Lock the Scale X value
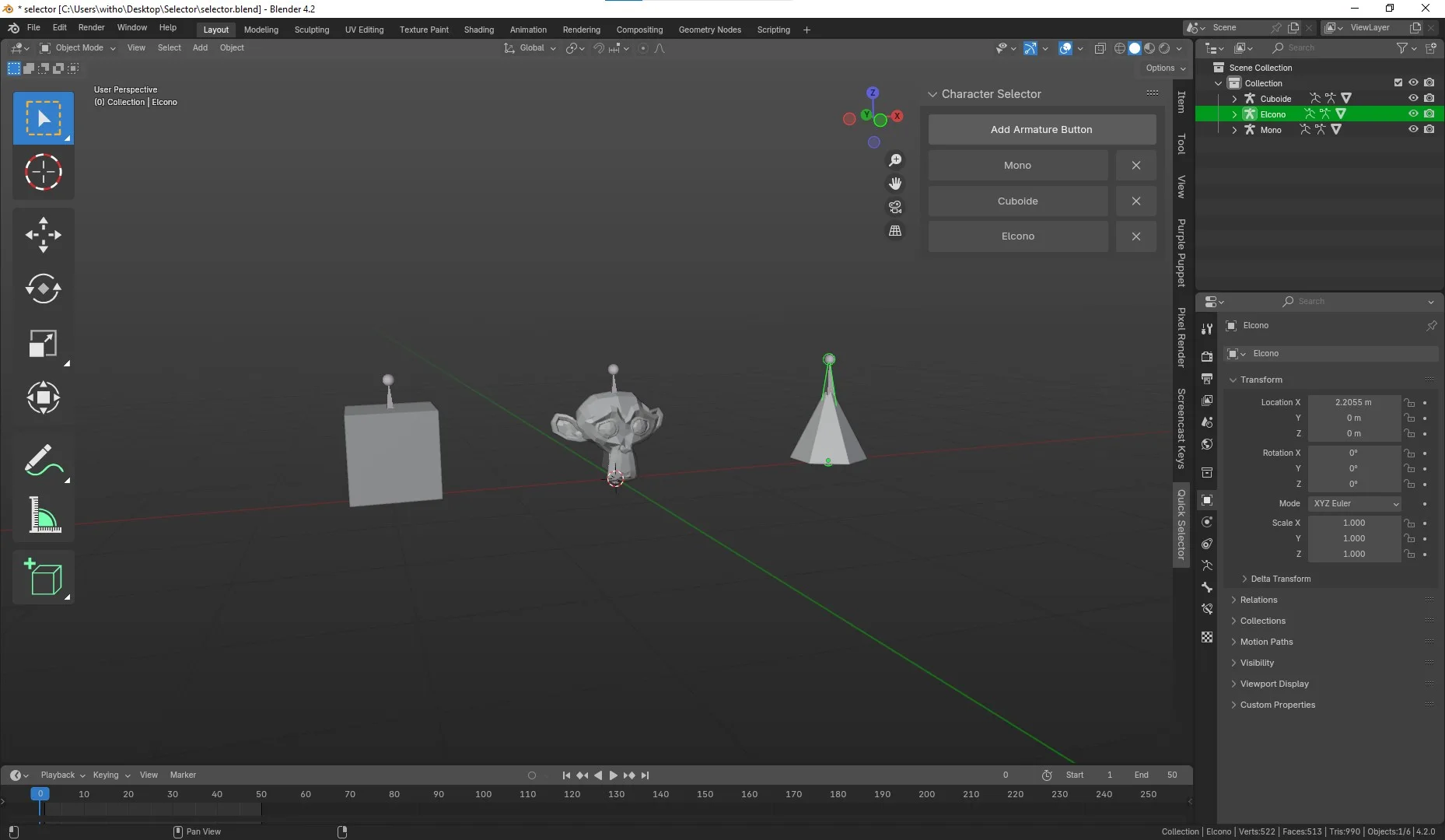 (x=1409, y=523)
